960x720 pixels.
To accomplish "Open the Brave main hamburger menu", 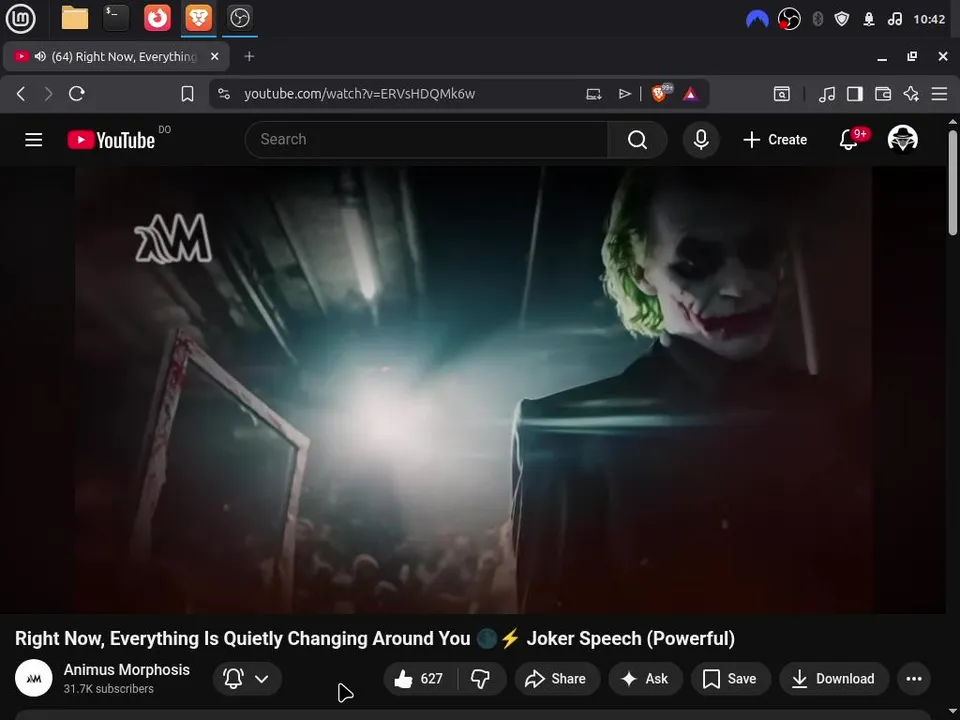I will coord(939,94).
